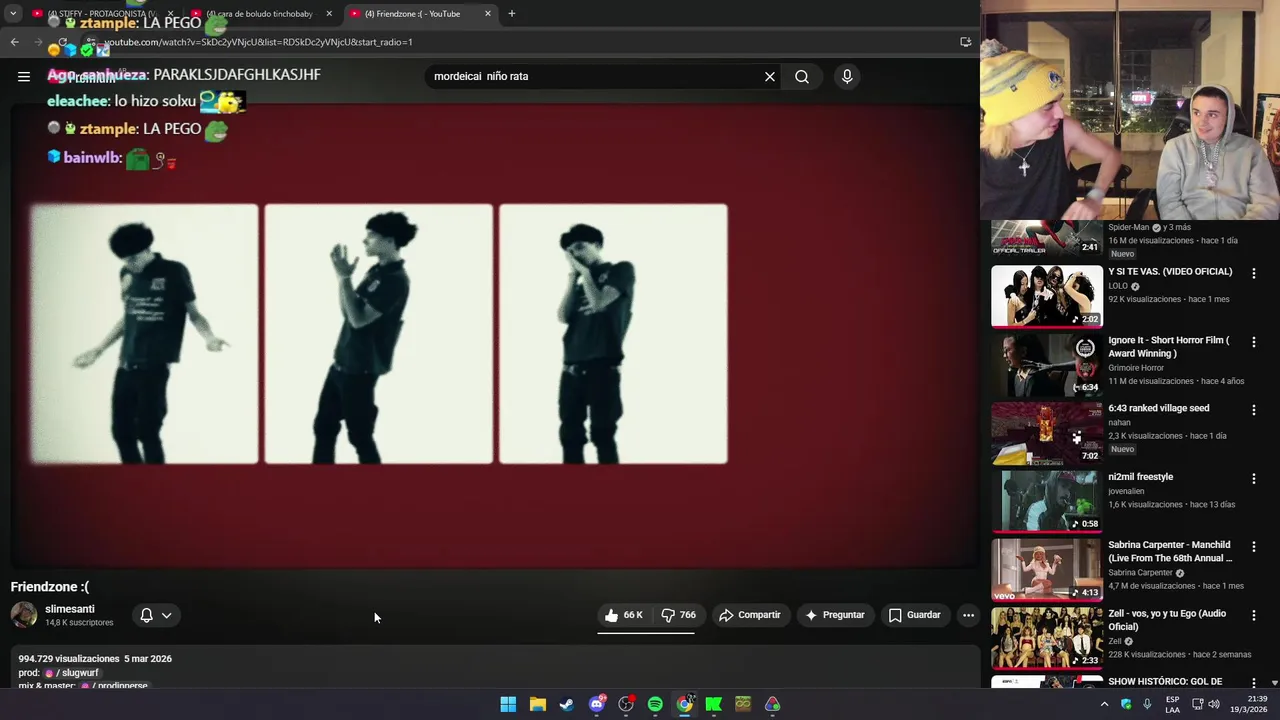Screen dimensions: 1280x720
Task: Close the 'cara de boludo tinchobaby' tab
Action: tap(329, 14)
